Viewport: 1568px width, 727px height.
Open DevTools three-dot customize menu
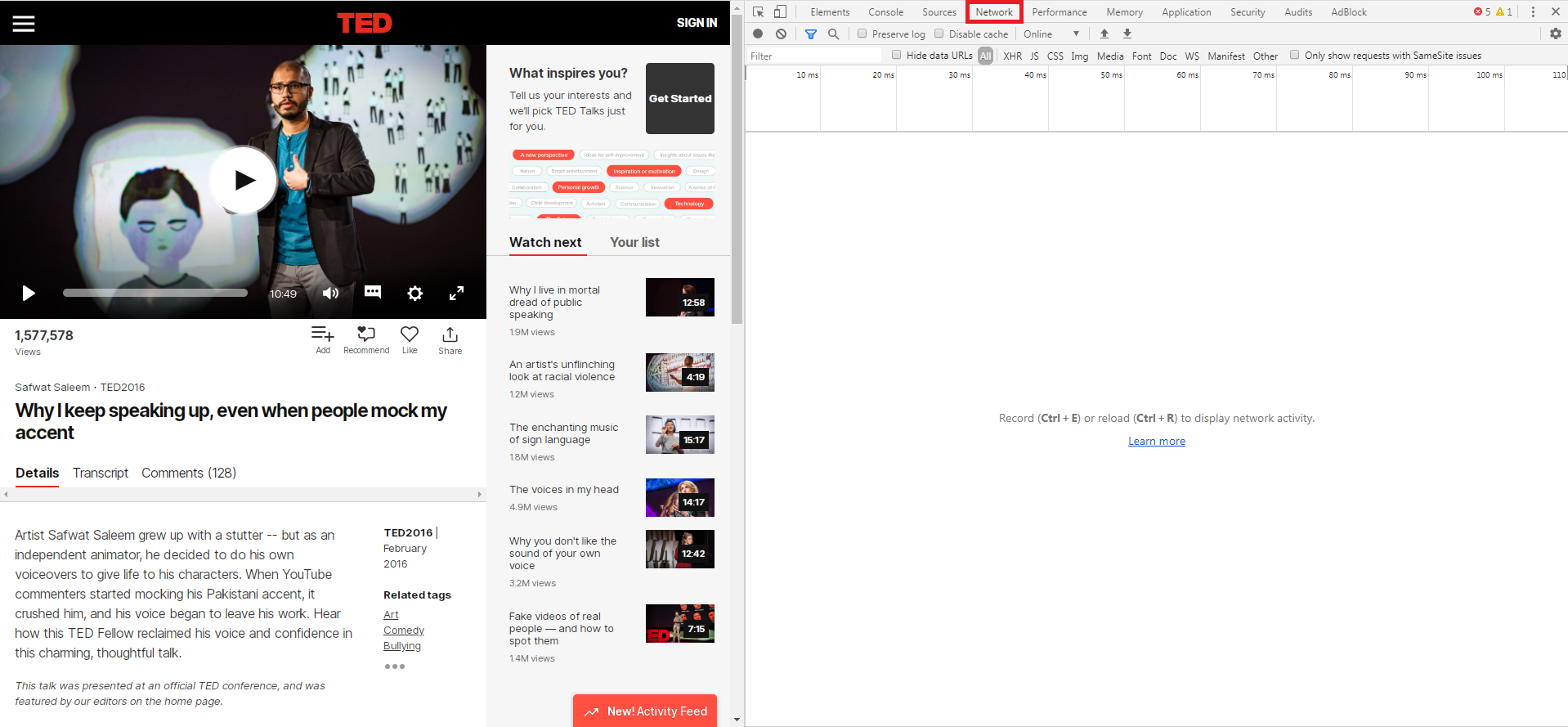coord(1533,11)
